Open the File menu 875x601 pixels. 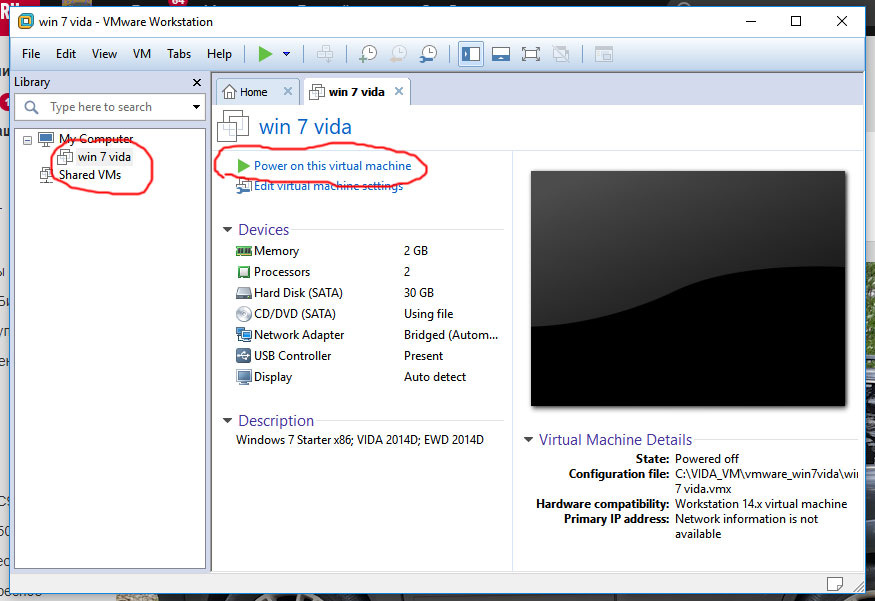(31, 54)
